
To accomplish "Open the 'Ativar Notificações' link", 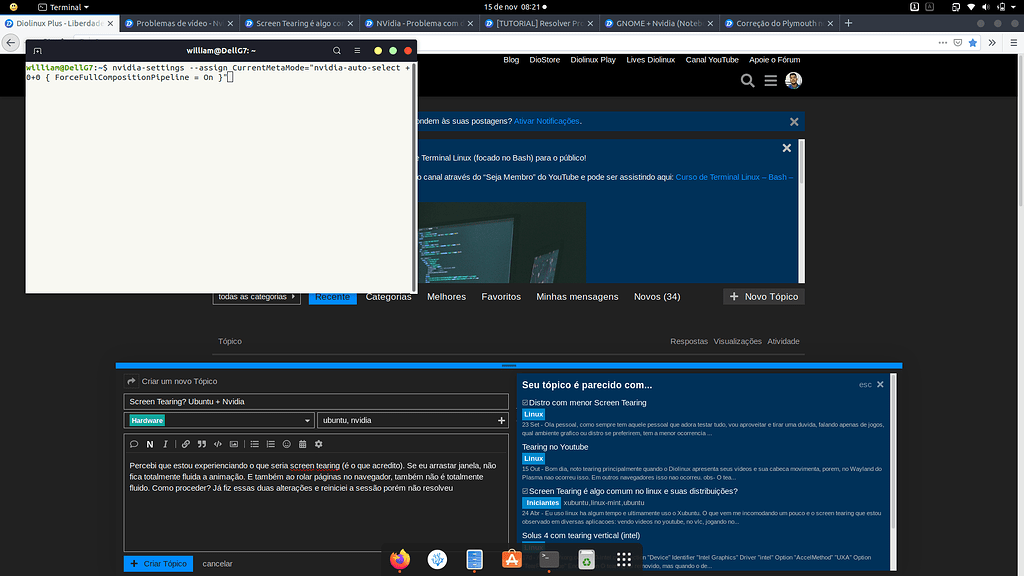I will [546, 120].
